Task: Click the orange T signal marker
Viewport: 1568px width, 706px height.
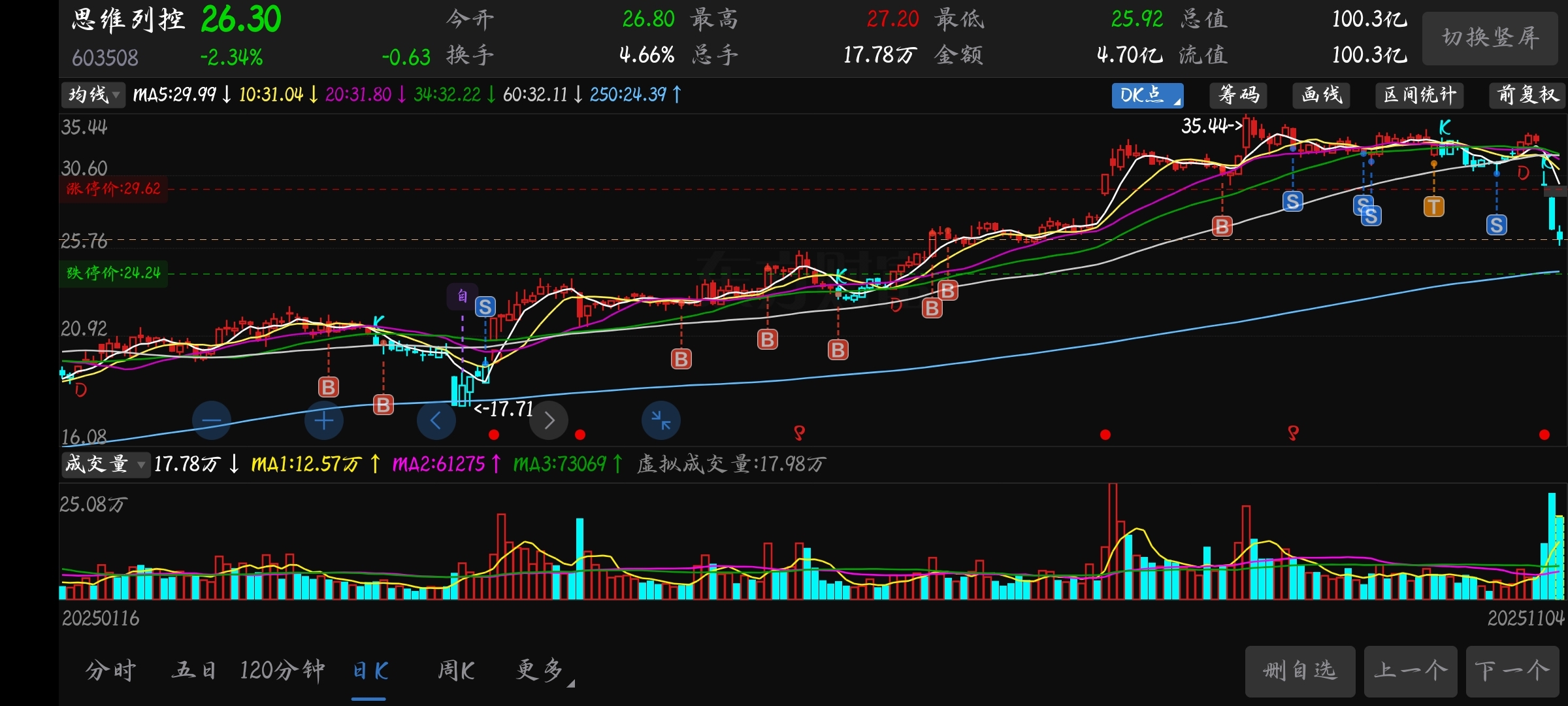Action: (1433, 207)
